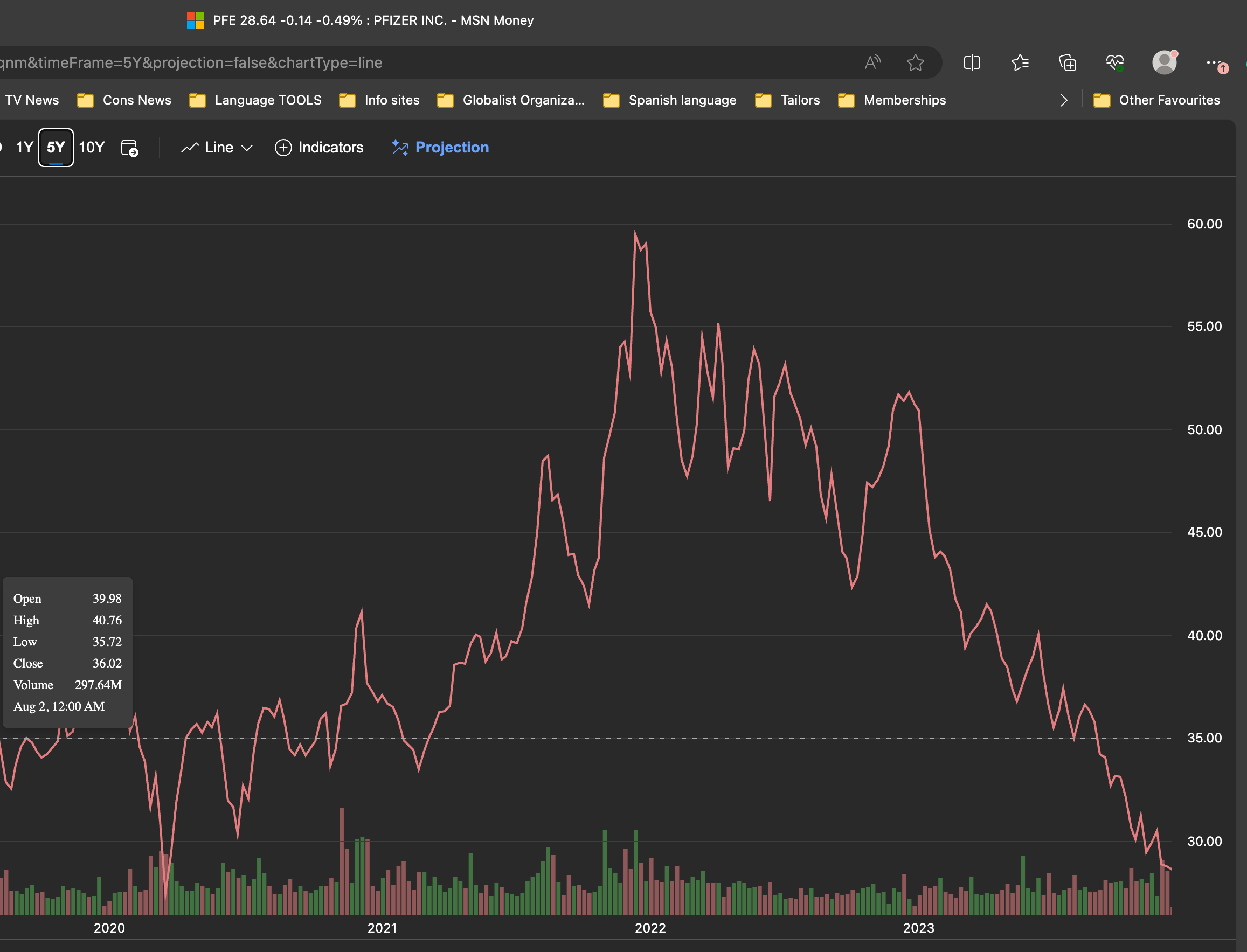Select the 5Y time frame
This screenshot has width=1247, height=952.
click(x=56, y=148)
